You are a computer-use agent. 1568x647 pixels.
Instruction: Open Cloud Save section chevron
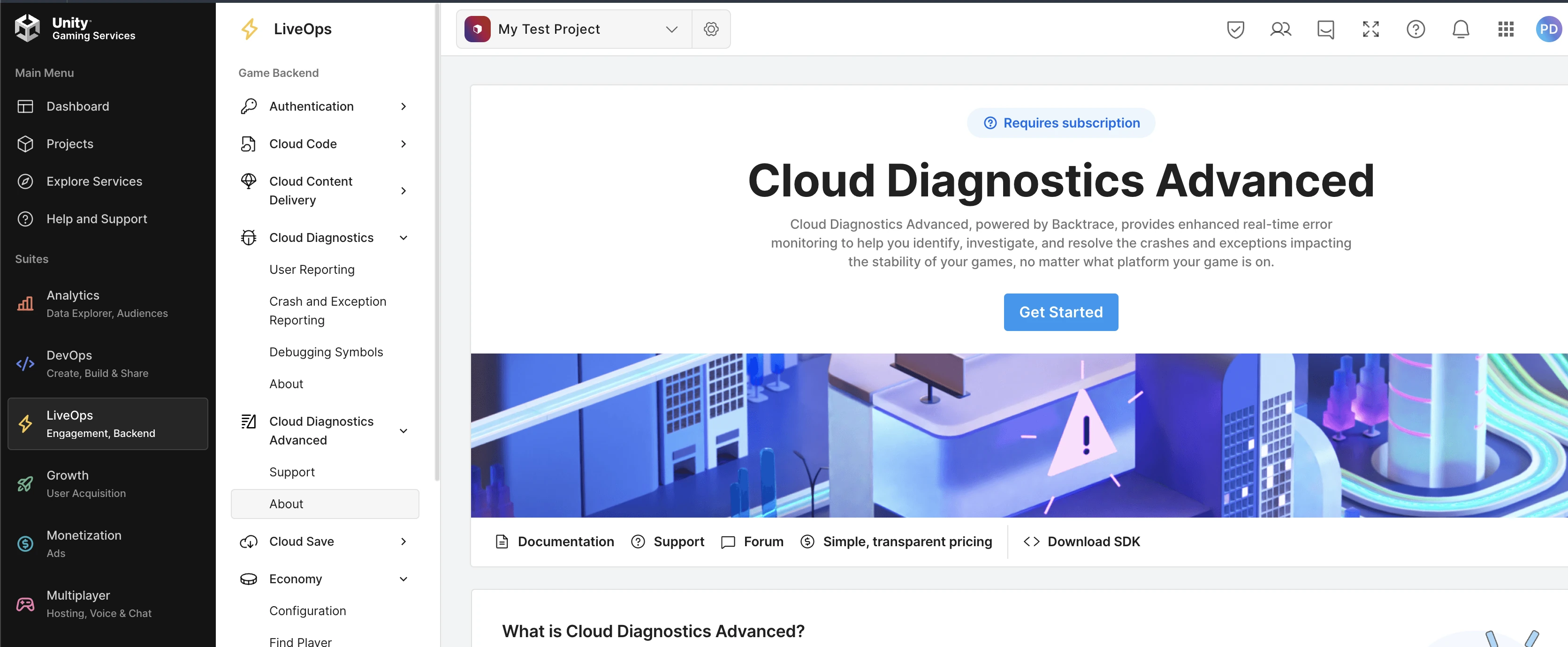(403, 541)
